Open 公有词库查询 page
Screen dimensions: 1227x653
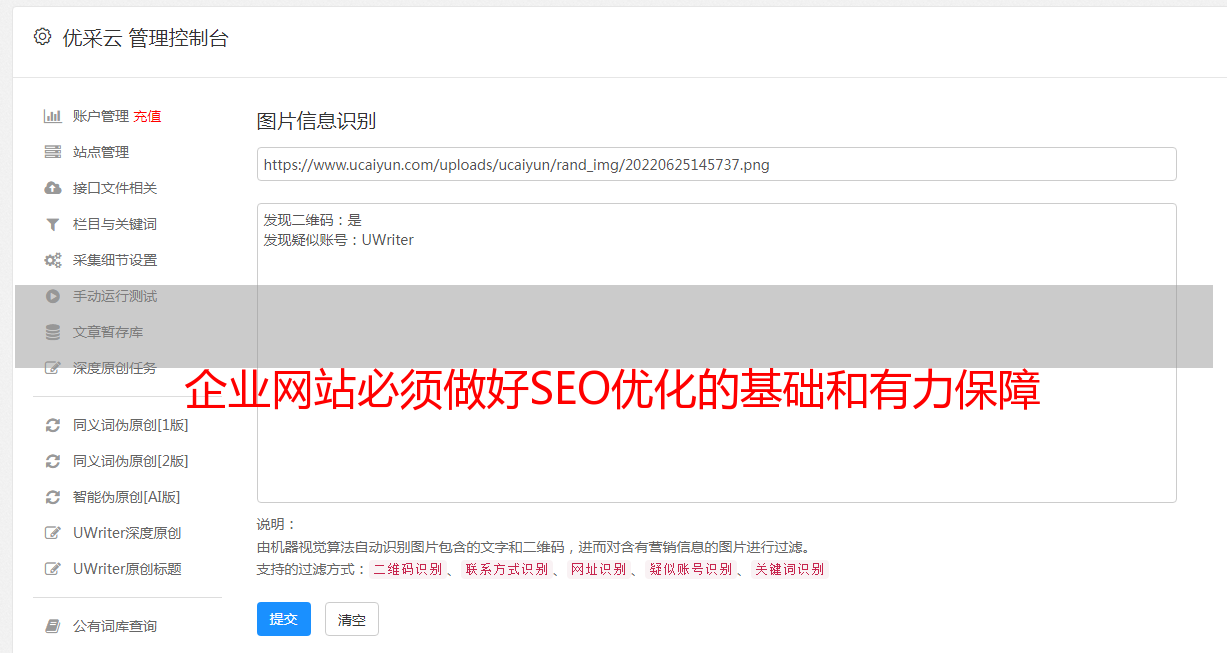tap(115, 626)
